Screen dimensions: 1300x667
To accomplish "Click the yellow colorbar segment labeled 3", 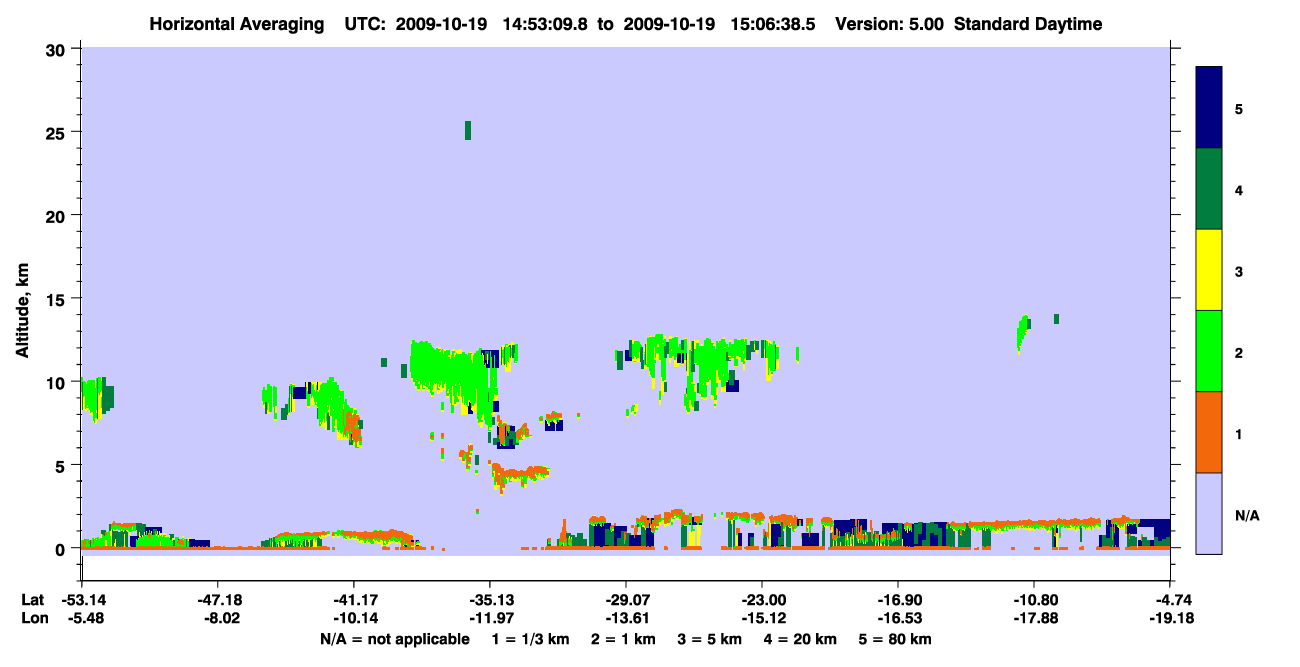I will (1209, 270).
